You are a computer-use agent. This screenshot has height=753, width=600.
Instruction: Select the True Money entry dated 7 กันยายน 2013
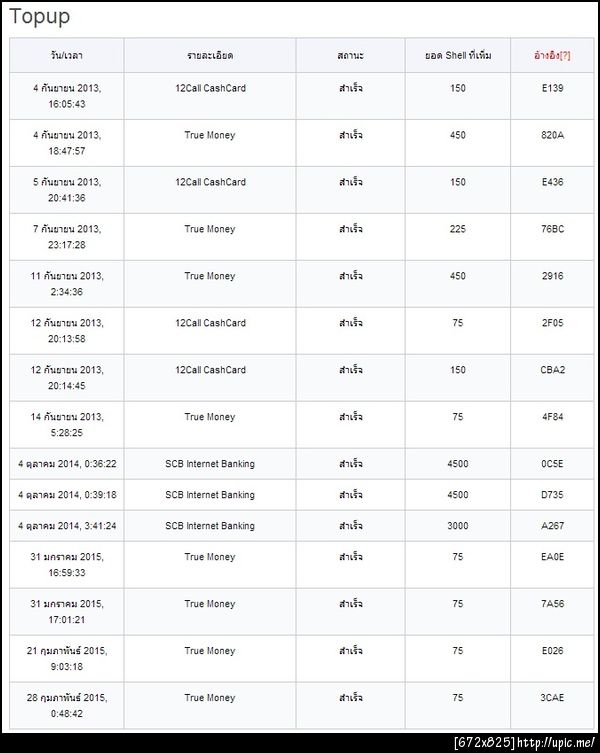(x=210, y=229)
